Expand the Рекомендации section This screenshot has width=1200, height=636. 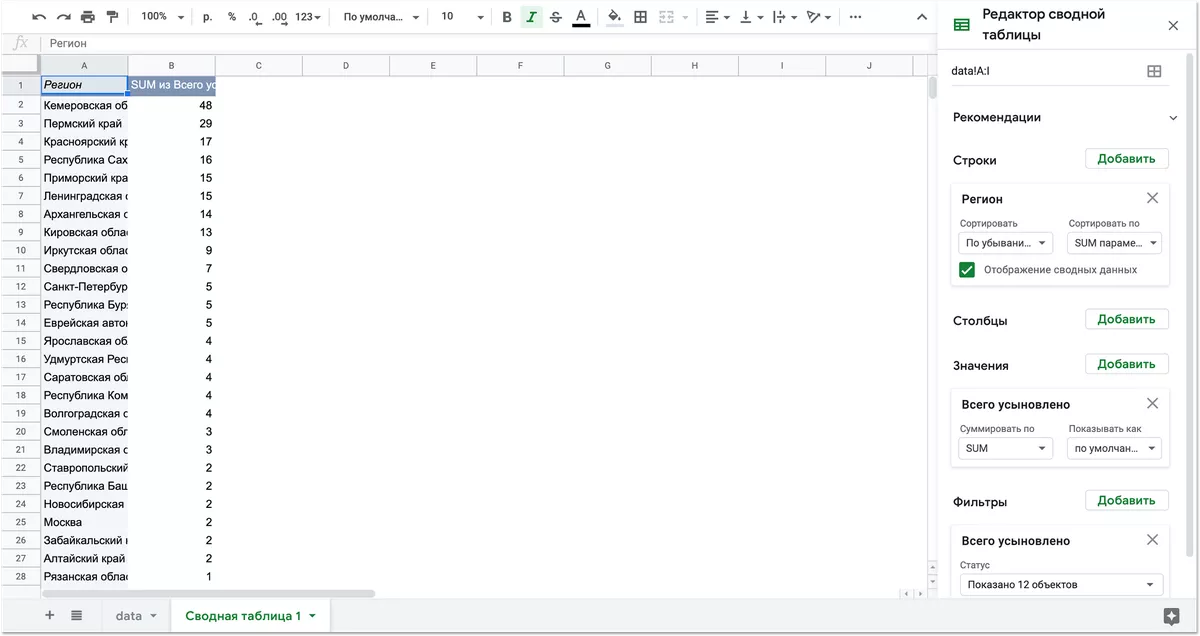click(1173, 118)
